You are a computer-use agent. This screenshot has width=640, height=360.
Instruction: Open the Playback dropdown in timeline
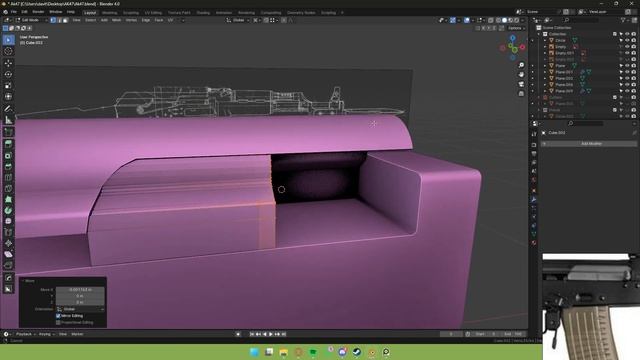point(26,334)
